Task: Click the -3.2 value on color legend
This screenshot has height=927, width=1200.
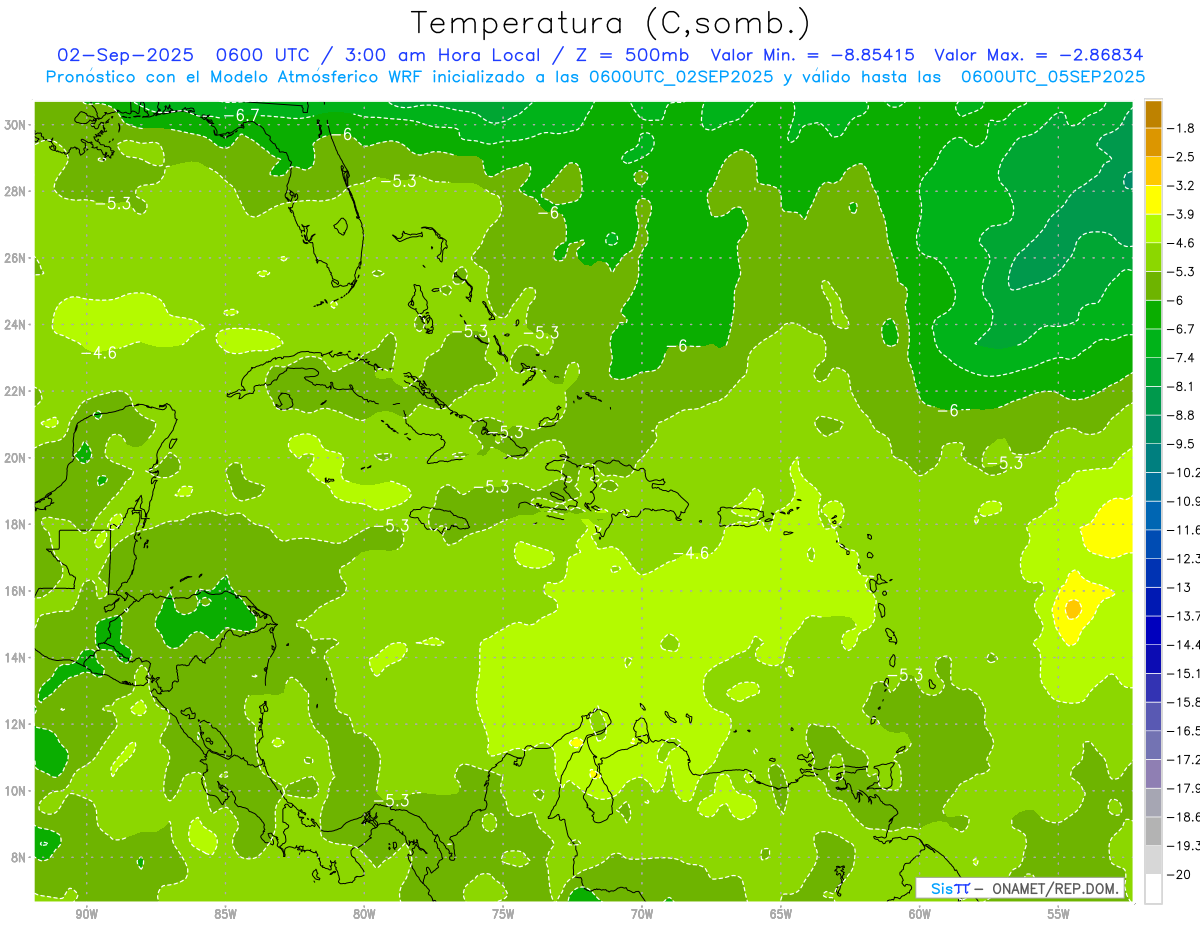Action: point(1183,186)
